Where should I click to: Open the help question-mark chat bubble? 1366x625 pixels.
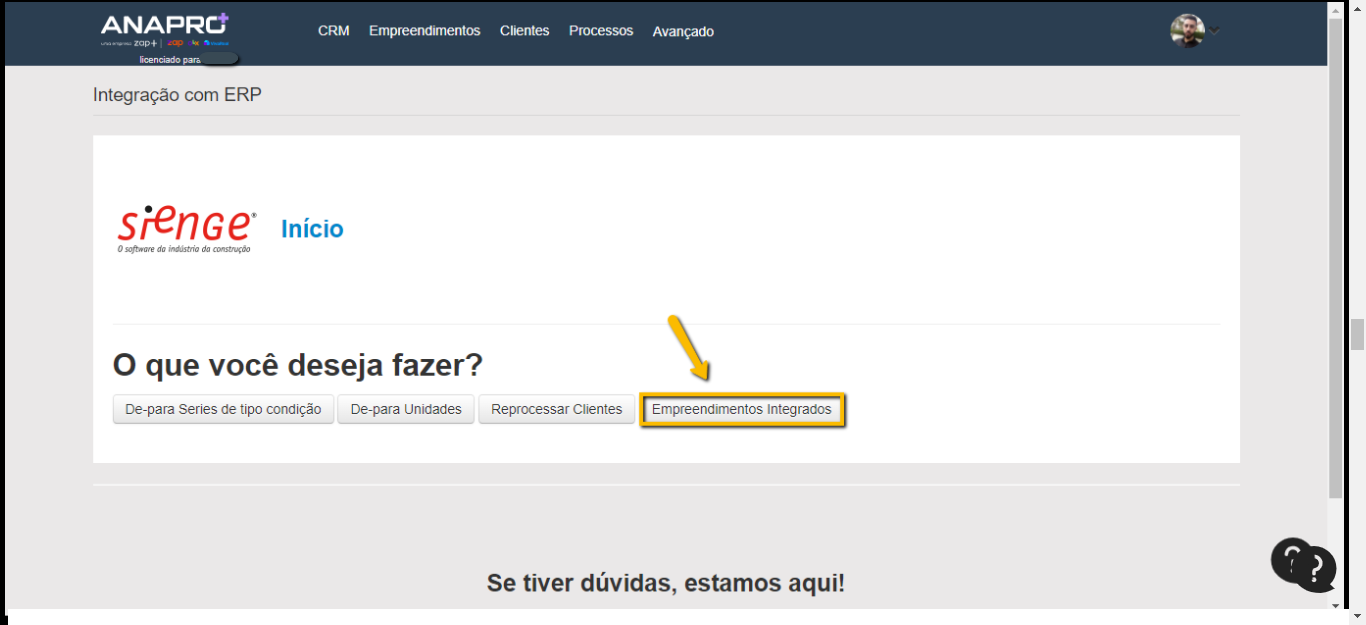[x=1303, y=565]
